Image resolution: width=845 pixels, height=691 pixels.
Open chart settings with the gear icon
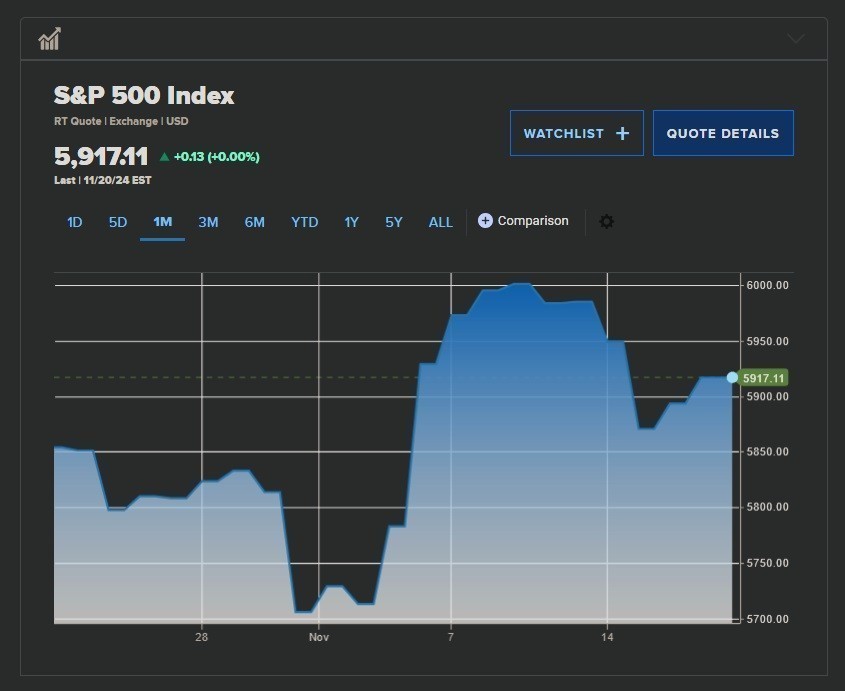click(606, 221)
